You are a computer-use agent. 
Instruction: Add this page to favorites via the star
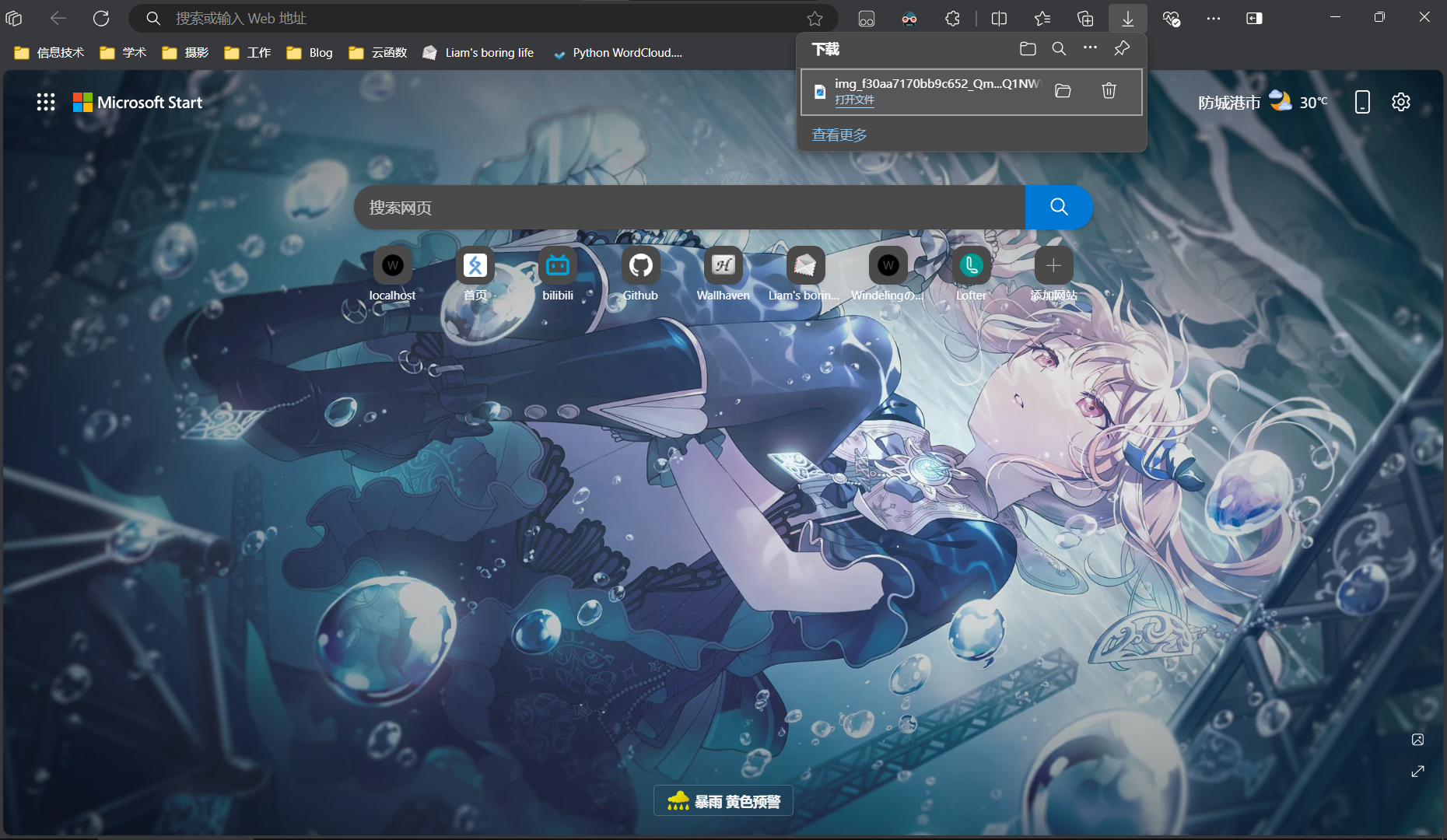(815, 18)
